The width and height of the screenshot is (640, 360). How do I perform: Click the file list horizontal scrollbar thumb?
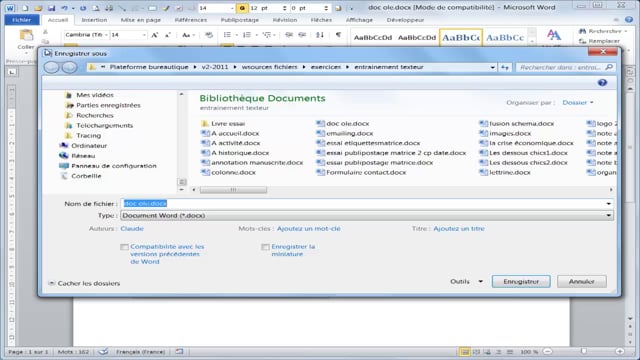point(233,190)
